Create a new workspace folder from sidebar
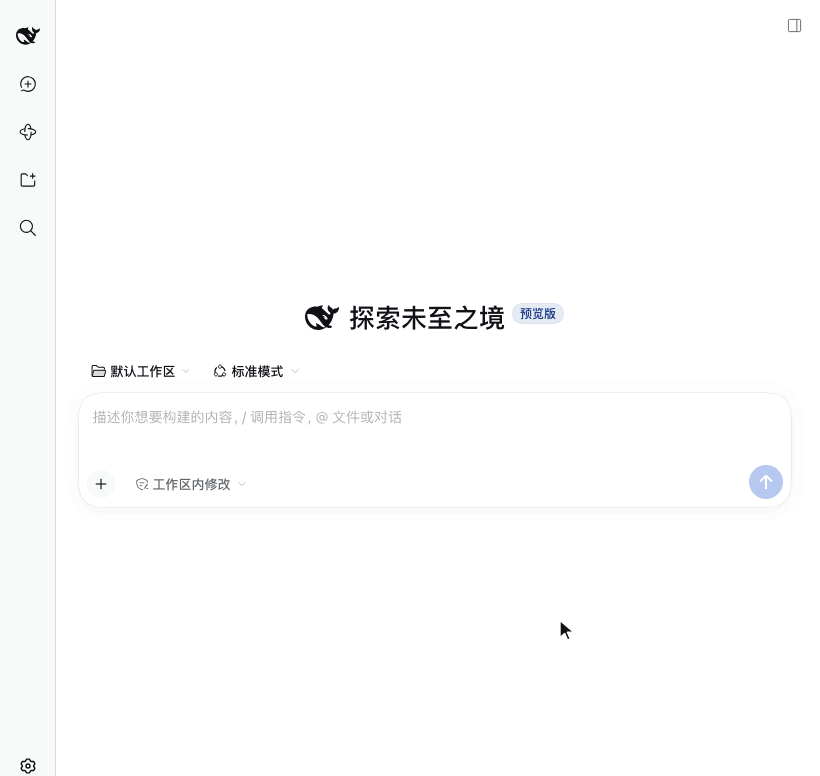820x776 pixels. click(28, 180)
